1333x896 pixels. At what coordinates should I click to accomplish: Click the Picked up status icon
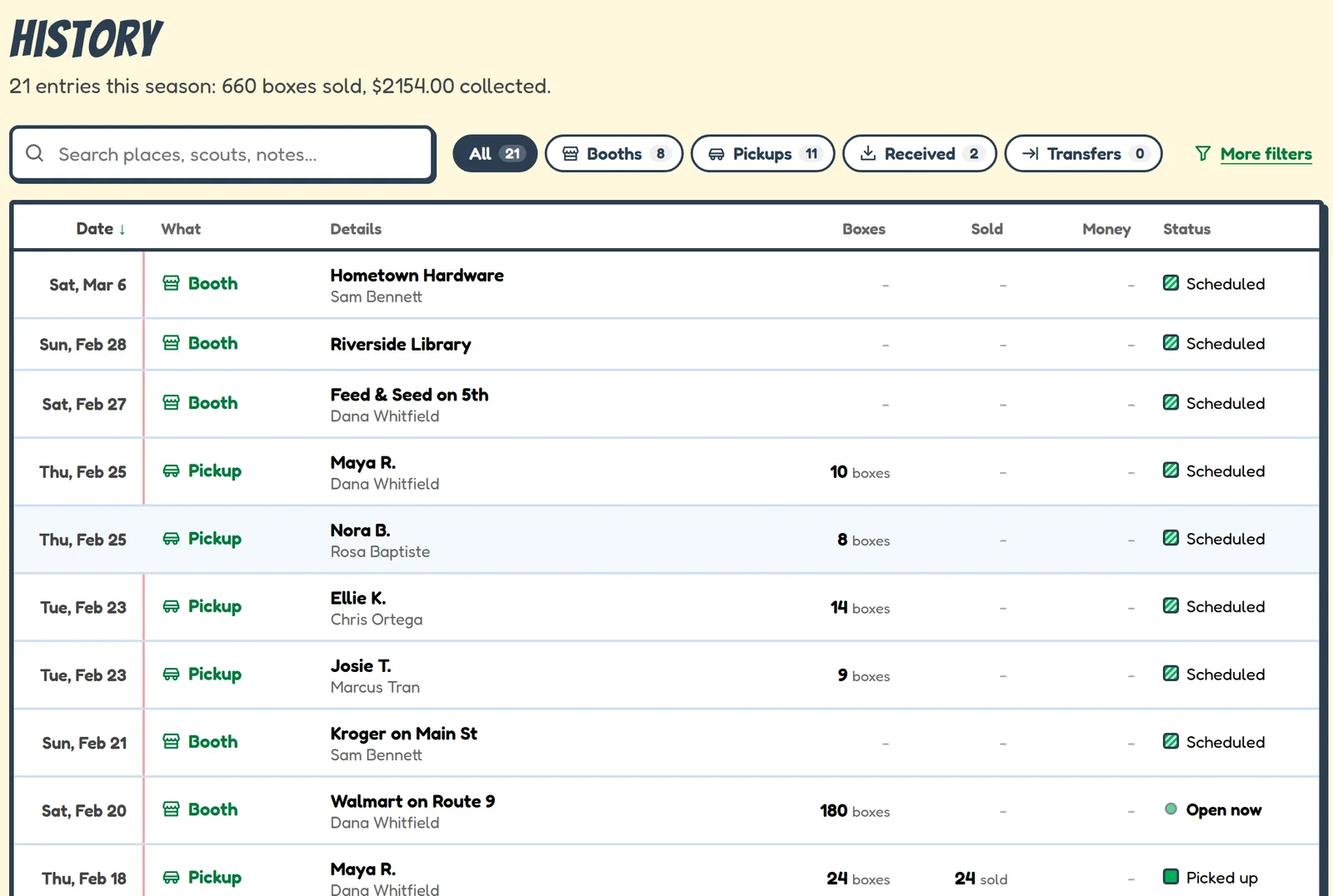pyautogui.click(x=1171, y=877)
